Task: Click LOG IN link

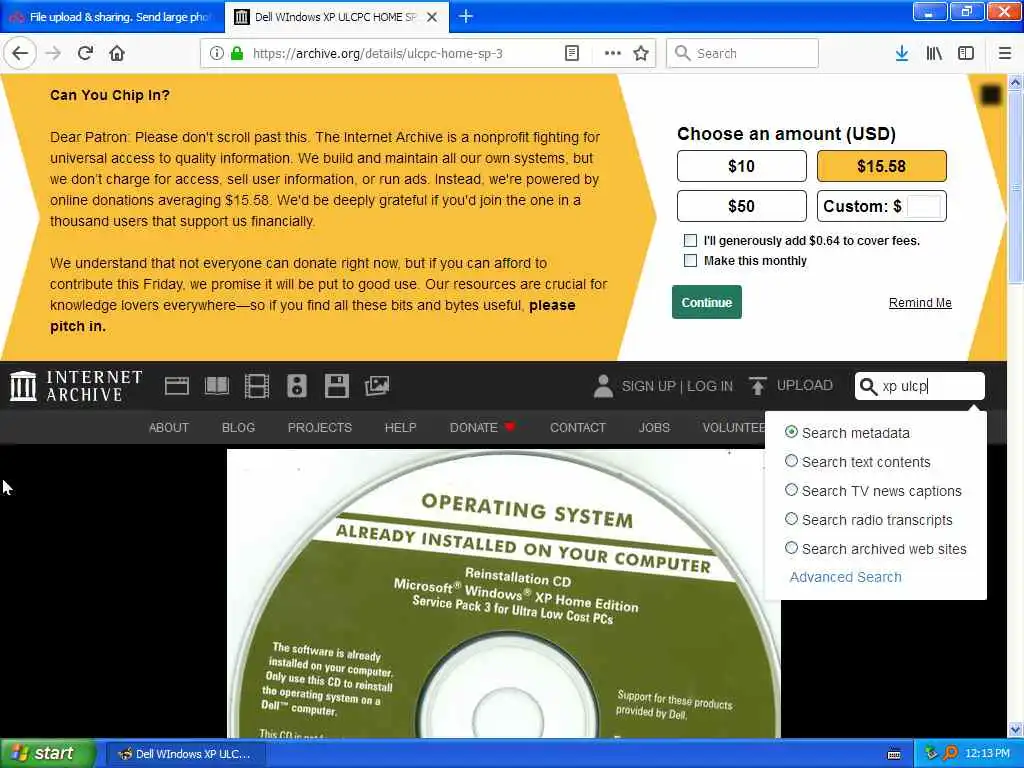Action: click(x=710, y=386)
